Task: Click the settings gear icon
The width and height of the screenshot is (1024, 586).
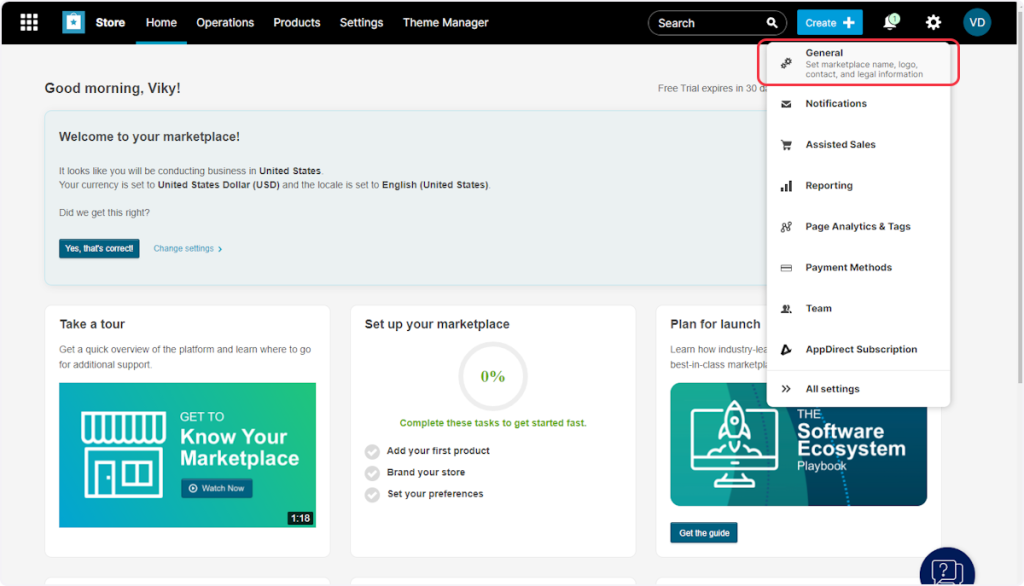Action: click(x=933, y=22)
